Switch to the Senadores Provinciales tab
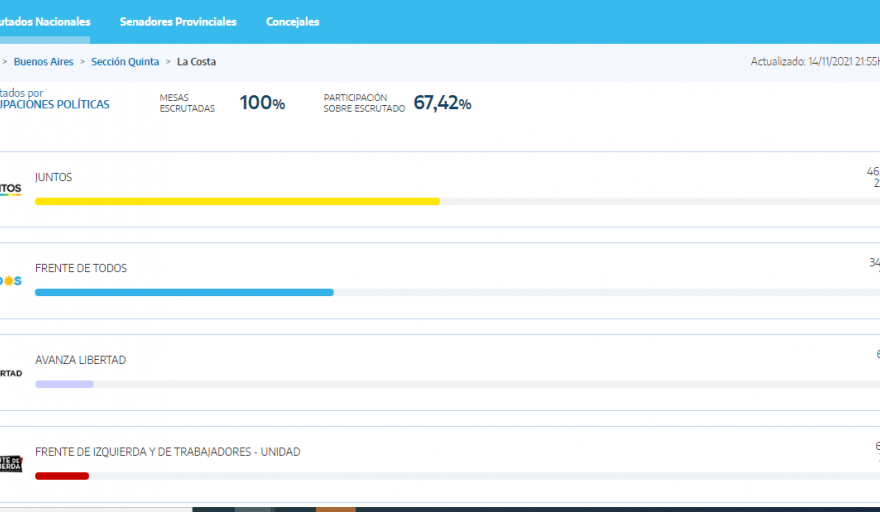Image resolution: width=880 pixels, height=512 pixels. pos(178,21)
